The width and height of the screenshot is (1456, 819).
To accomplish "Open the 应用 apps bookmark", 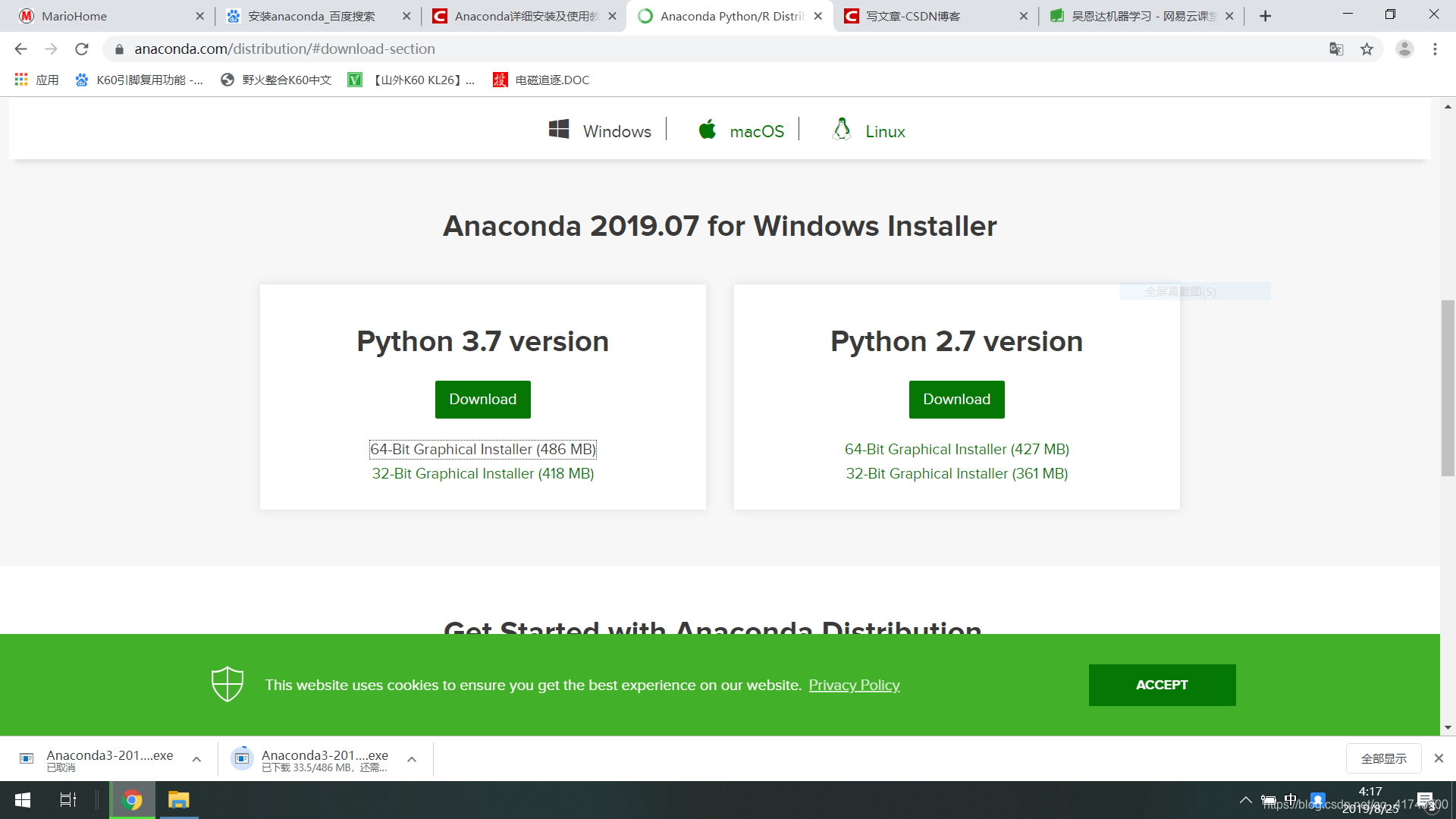I will 36,80.
